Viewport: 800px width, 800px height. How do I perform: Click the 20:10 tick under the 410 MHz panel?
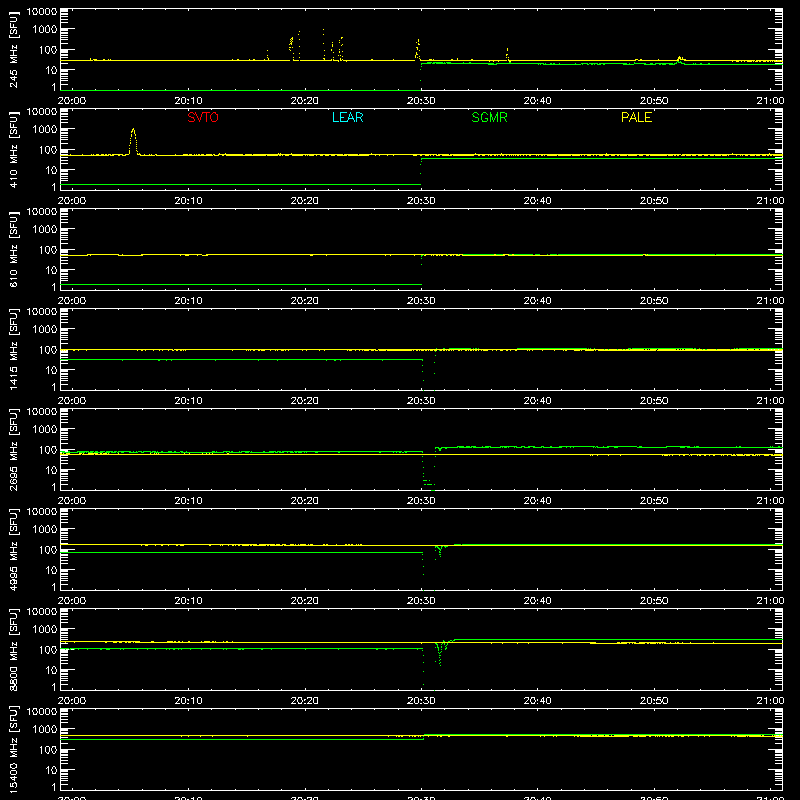[188, 201]
